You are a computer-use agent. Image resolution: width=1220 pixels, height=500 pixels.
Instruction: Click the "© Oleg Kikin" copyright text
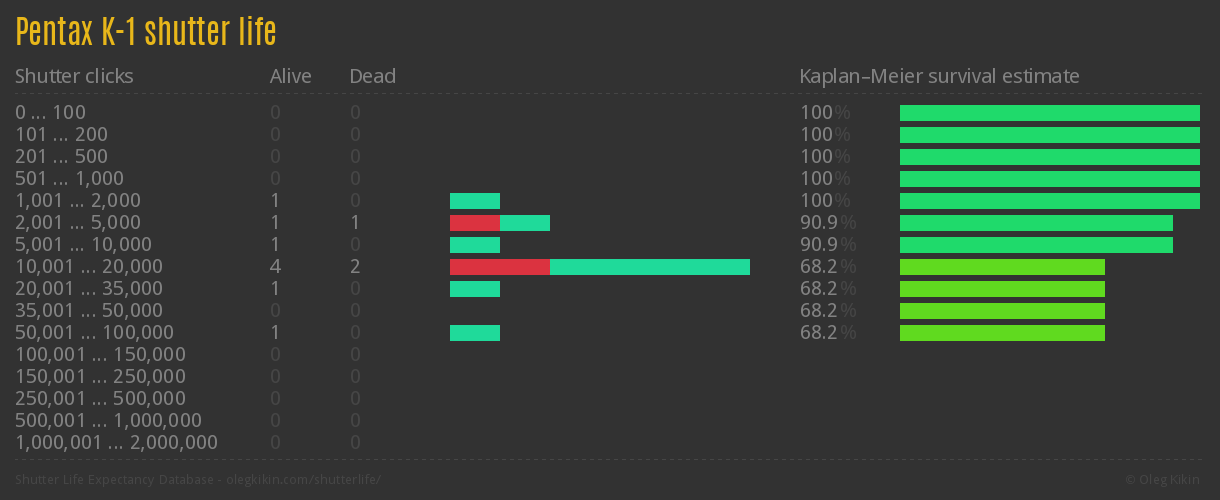[x=1165, y=480]
